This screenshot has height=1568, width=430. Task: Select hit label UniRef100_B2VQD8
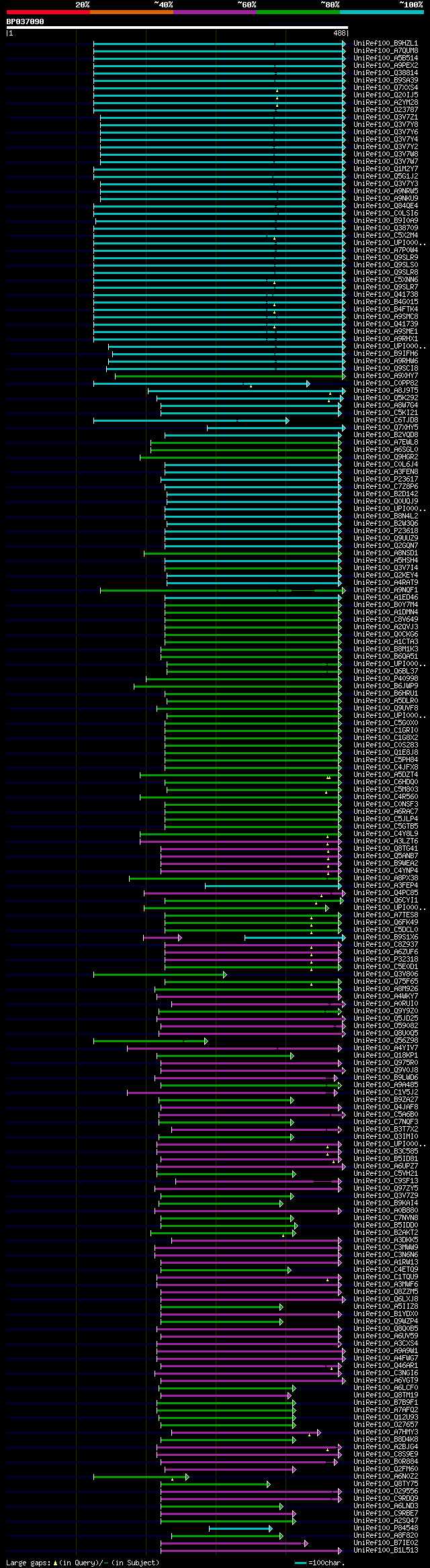point(386,435)
